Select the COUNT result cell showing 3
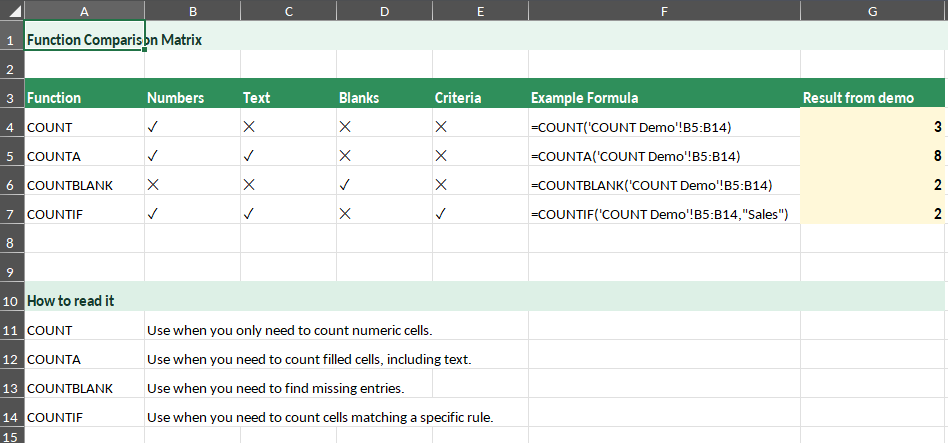948x443 pixels. tap(873, 127)
